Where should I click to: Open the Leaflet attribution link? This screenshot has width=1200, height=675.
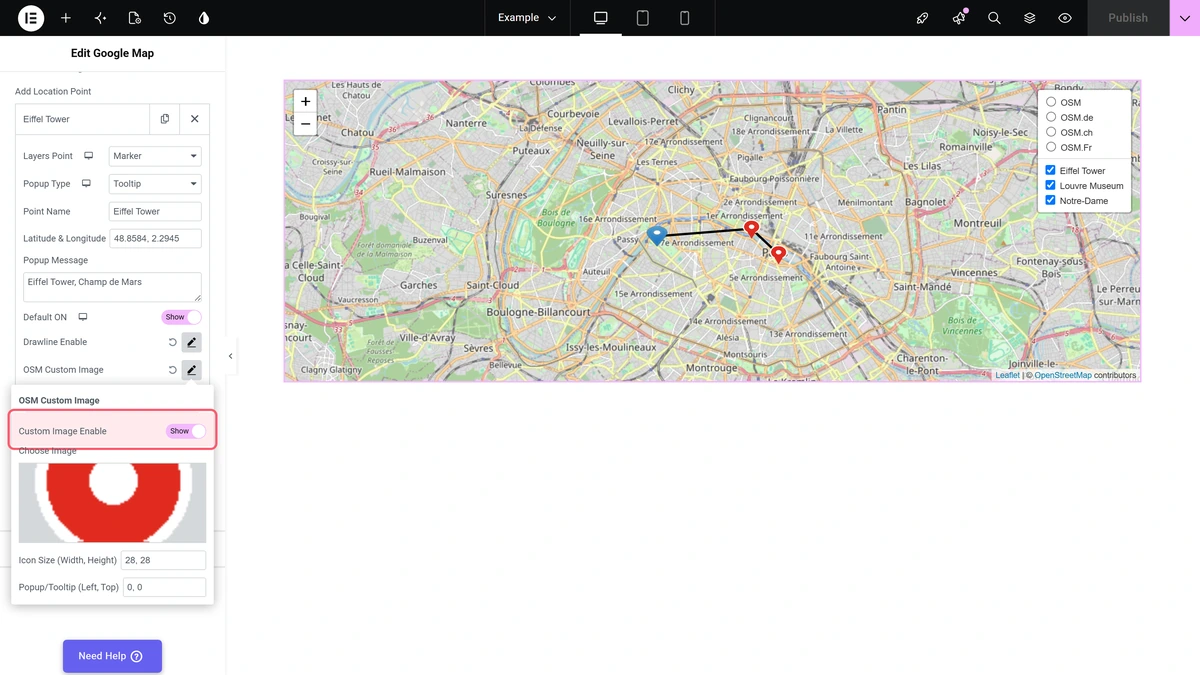[1007, 376]
